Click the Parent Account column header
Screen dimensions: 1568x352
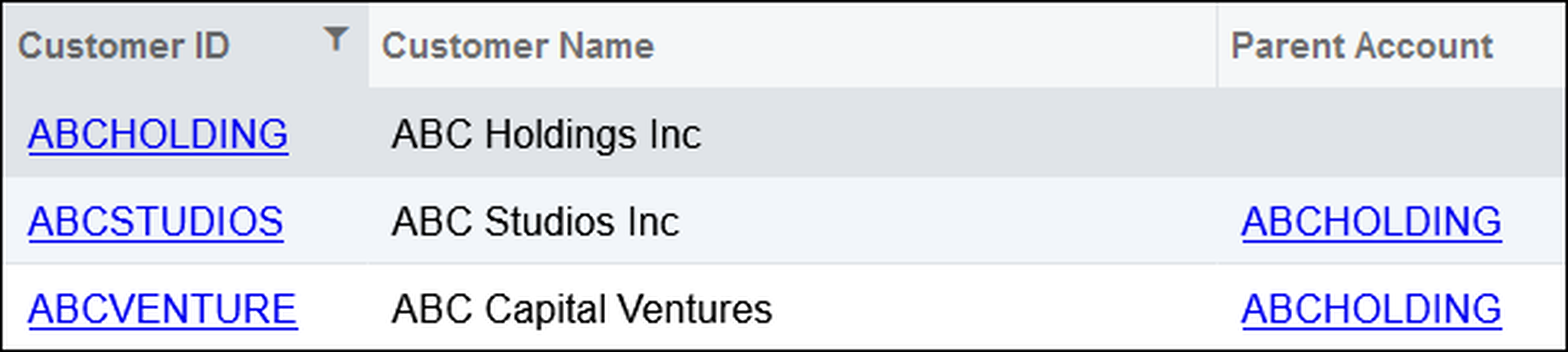(1362, 46)
